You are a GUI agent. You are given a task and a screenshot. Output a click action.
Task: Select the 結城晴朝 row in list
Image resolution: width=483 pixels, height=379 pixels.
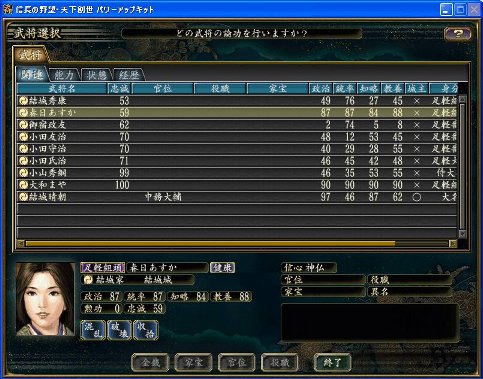[237, 197]
